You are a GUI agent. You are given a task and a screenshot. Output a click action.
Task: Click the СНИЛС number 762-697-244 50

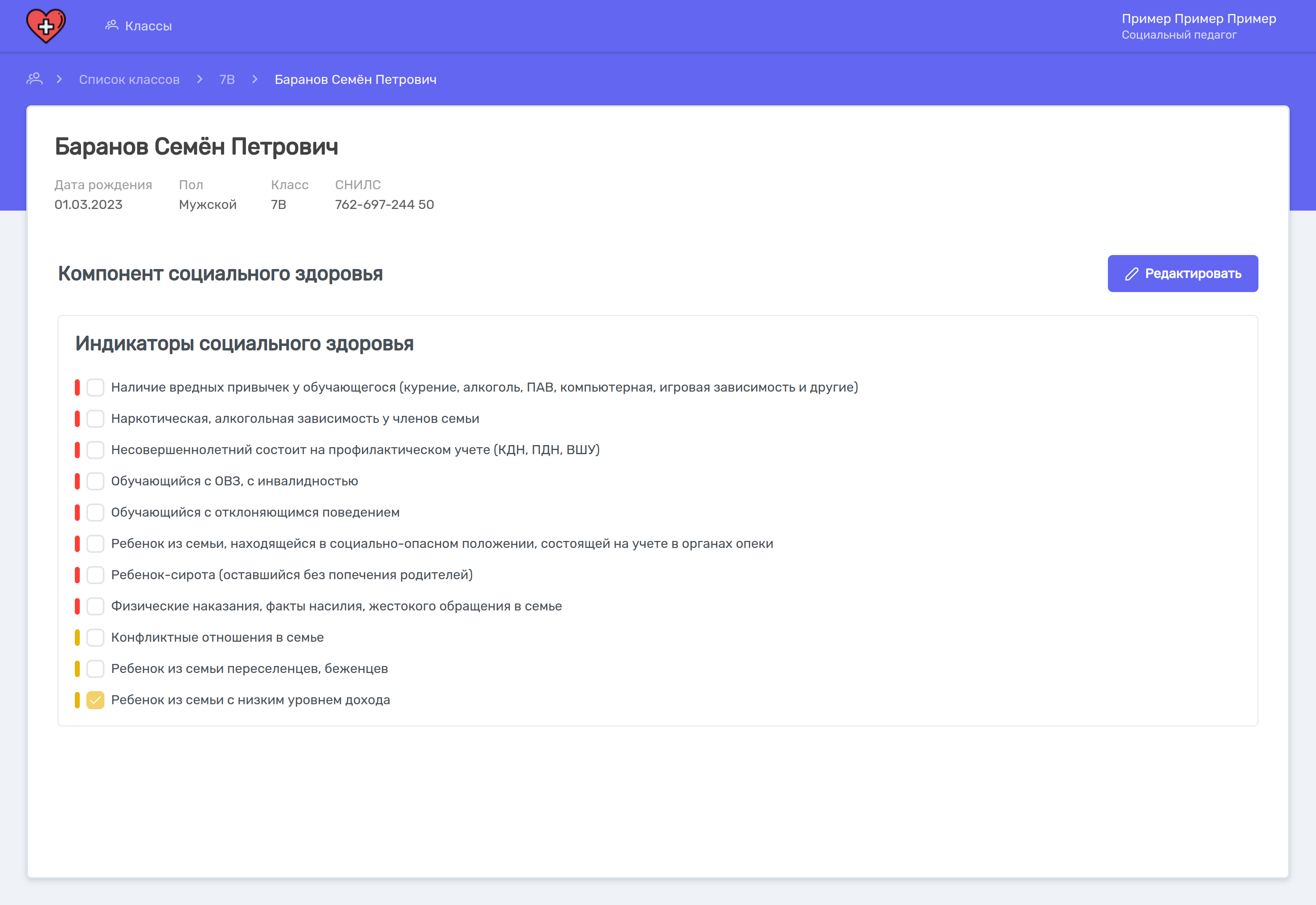click(x=384, y=205)
